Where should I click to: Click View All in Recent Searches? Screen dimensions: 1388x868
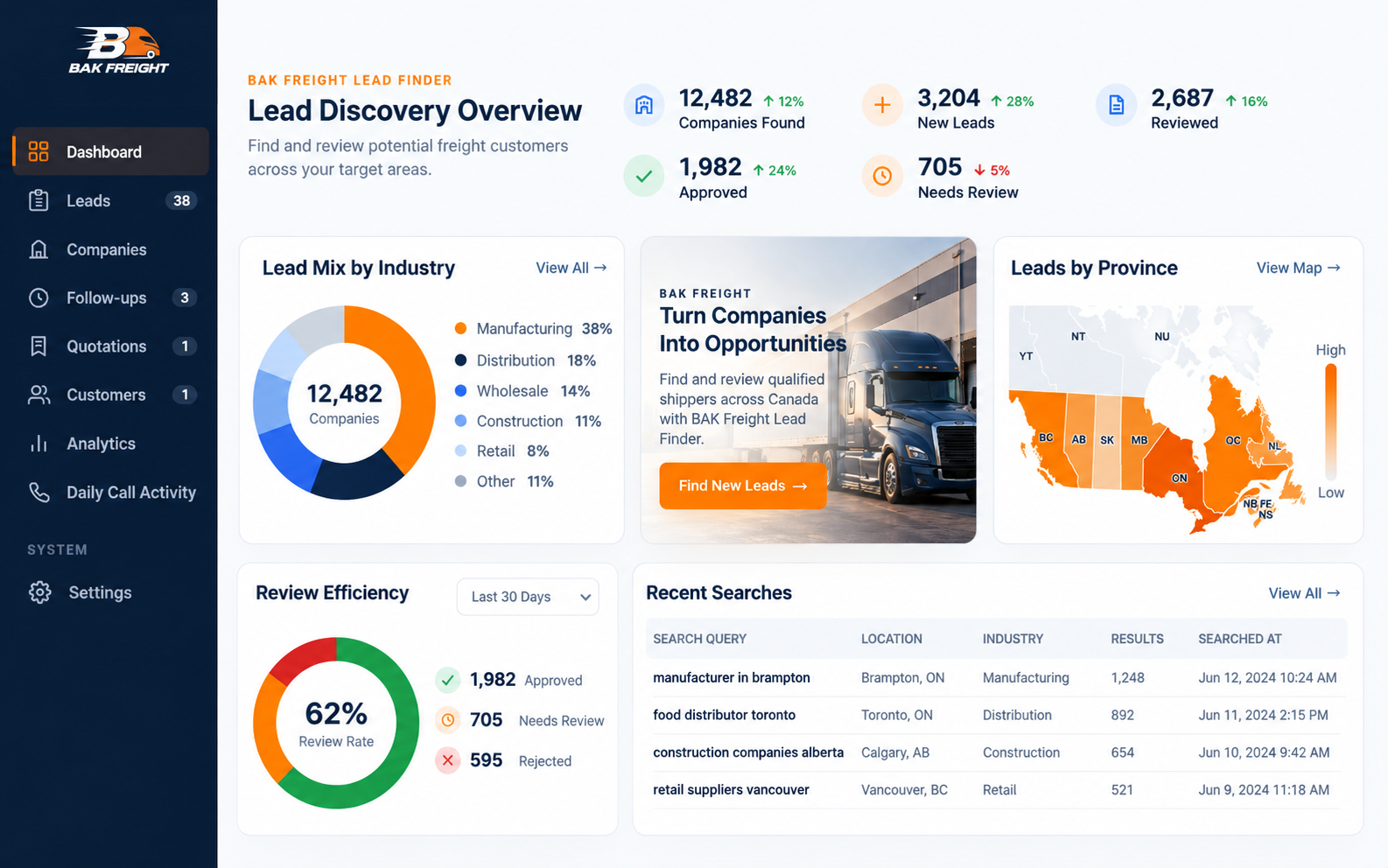pyautogui.click(x=1304, y=593)
